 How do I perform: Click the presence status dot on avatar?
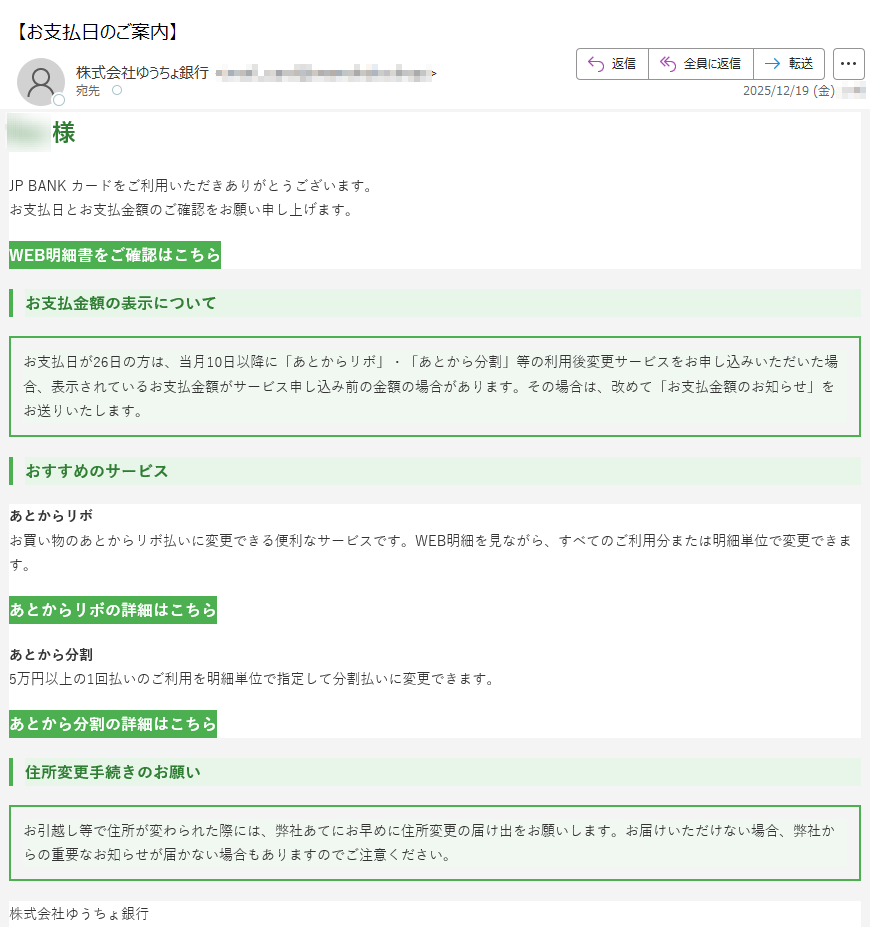(x=59, y=100)
